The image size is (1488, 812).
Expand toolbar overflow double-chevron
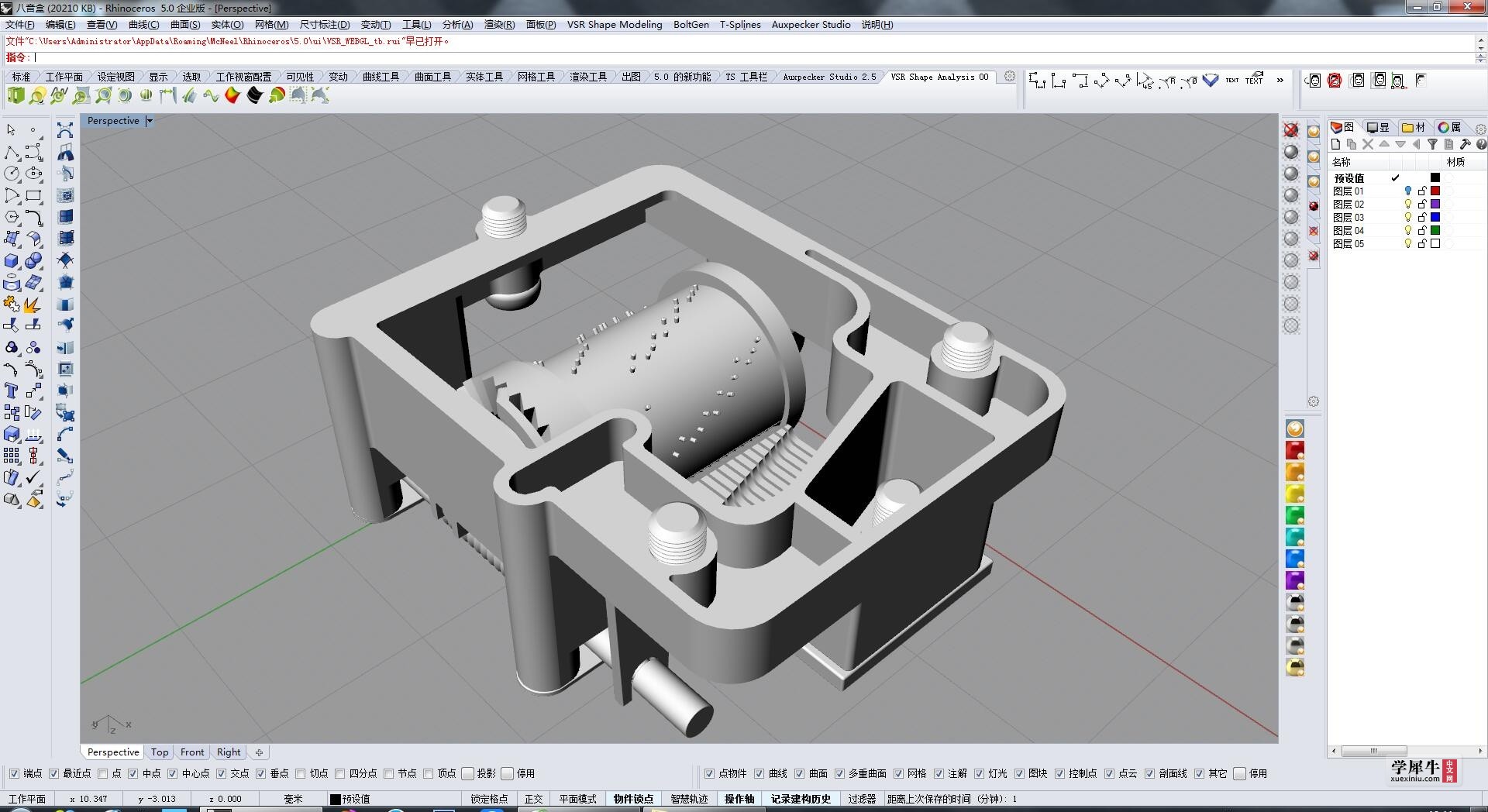pyautogui.click(x=1280, y=80)
